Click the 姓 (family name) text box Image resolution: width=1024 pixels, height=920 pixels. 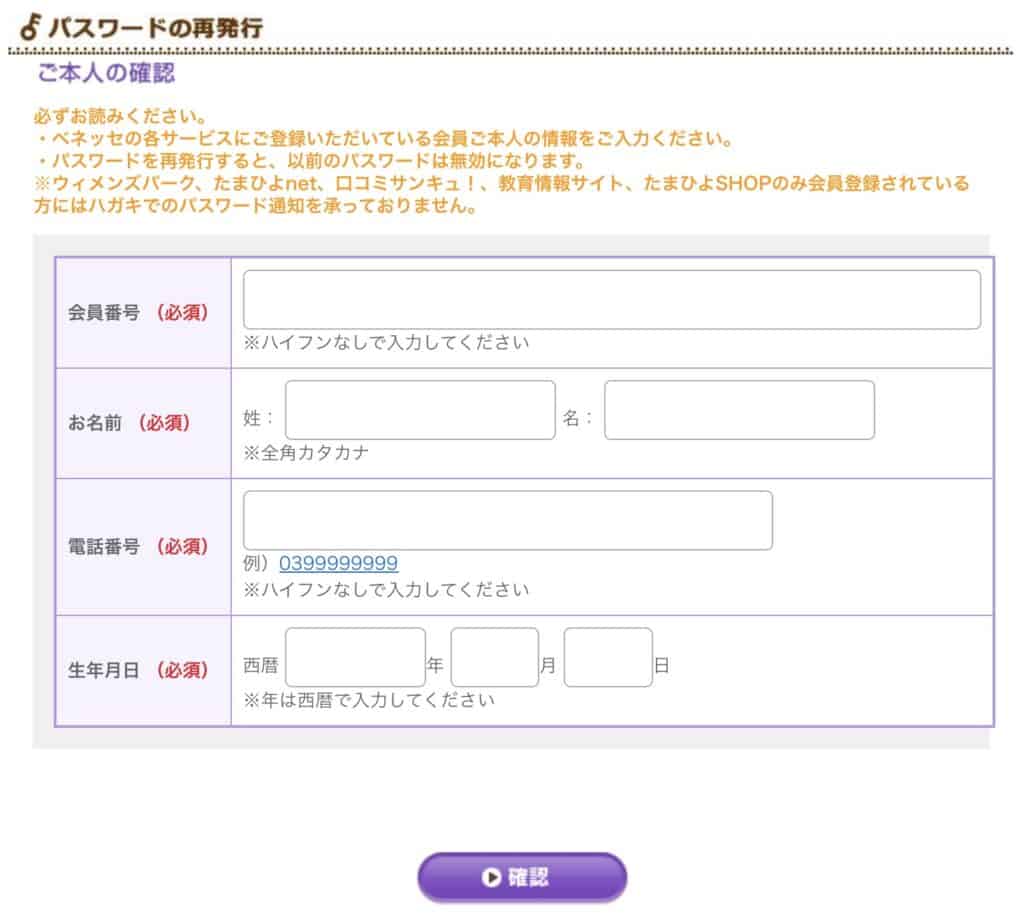pyautogui.click(x=420, y=410)
